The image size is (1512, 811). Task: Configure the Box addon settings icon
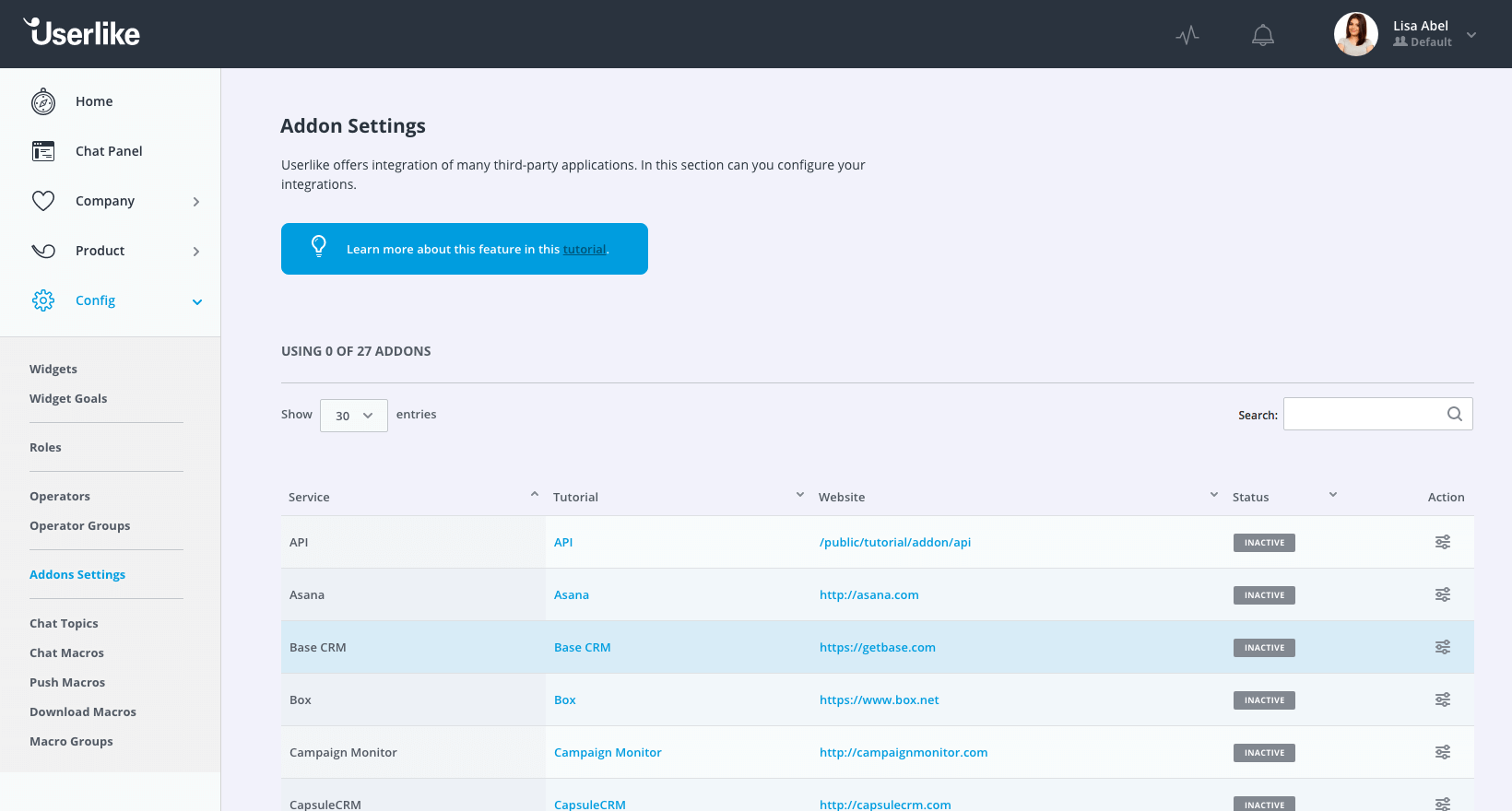tap(1443, 699)
